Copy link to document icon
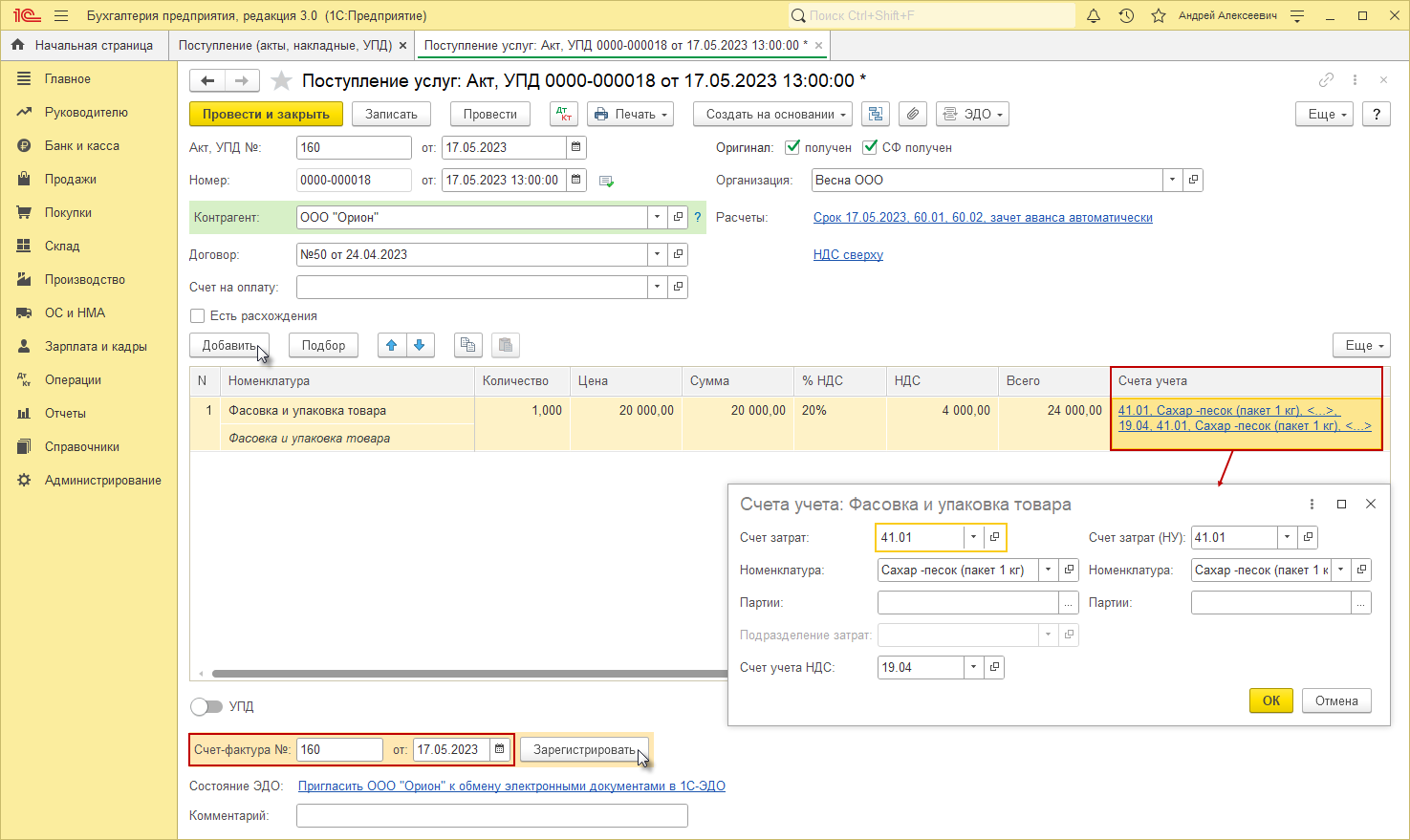Viewport: 1410px width, 840px height. [x=1326, y=80]
